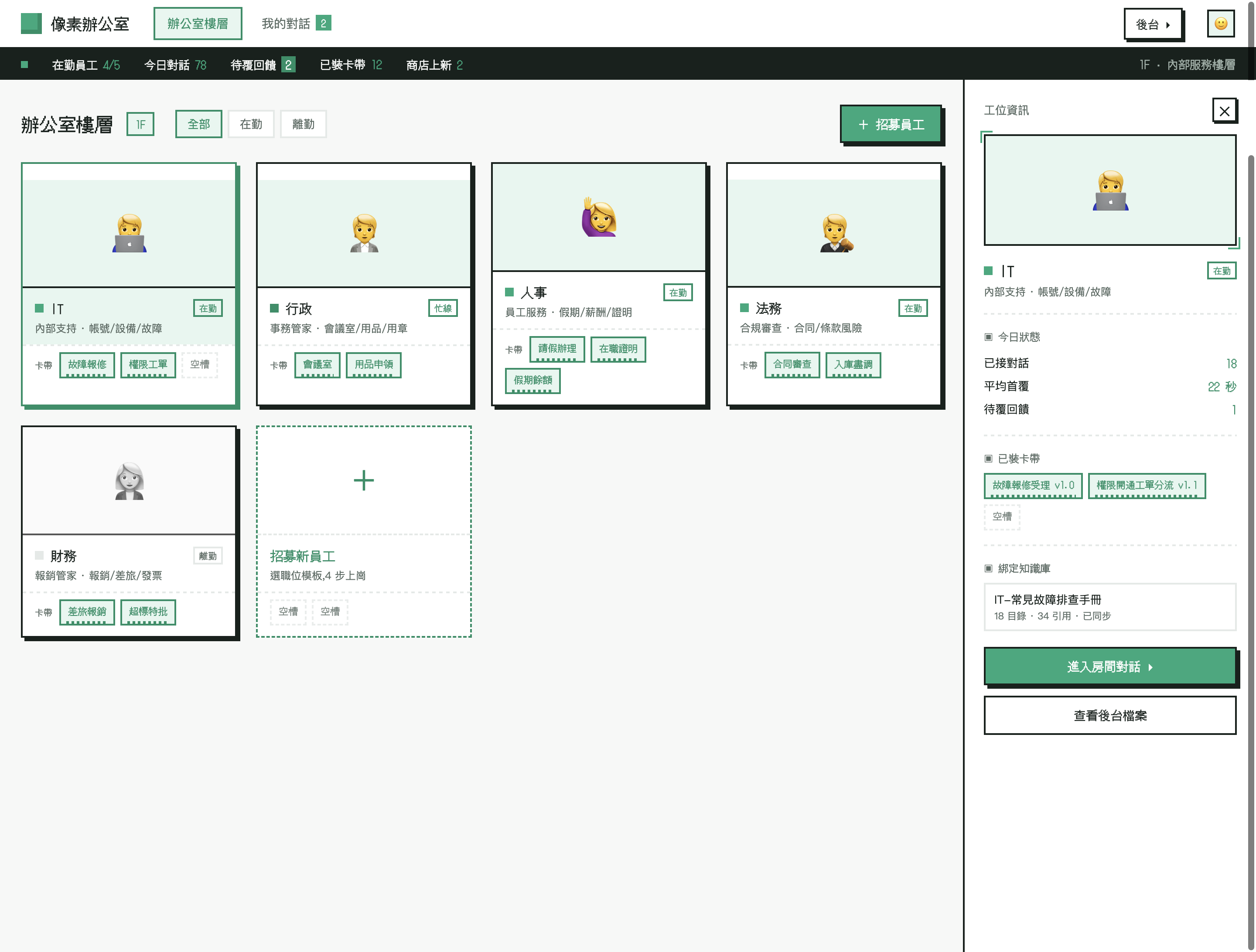Click the 已接對話 18 statistic row
Screen dimensions: 1256x952
(1110, 363)
